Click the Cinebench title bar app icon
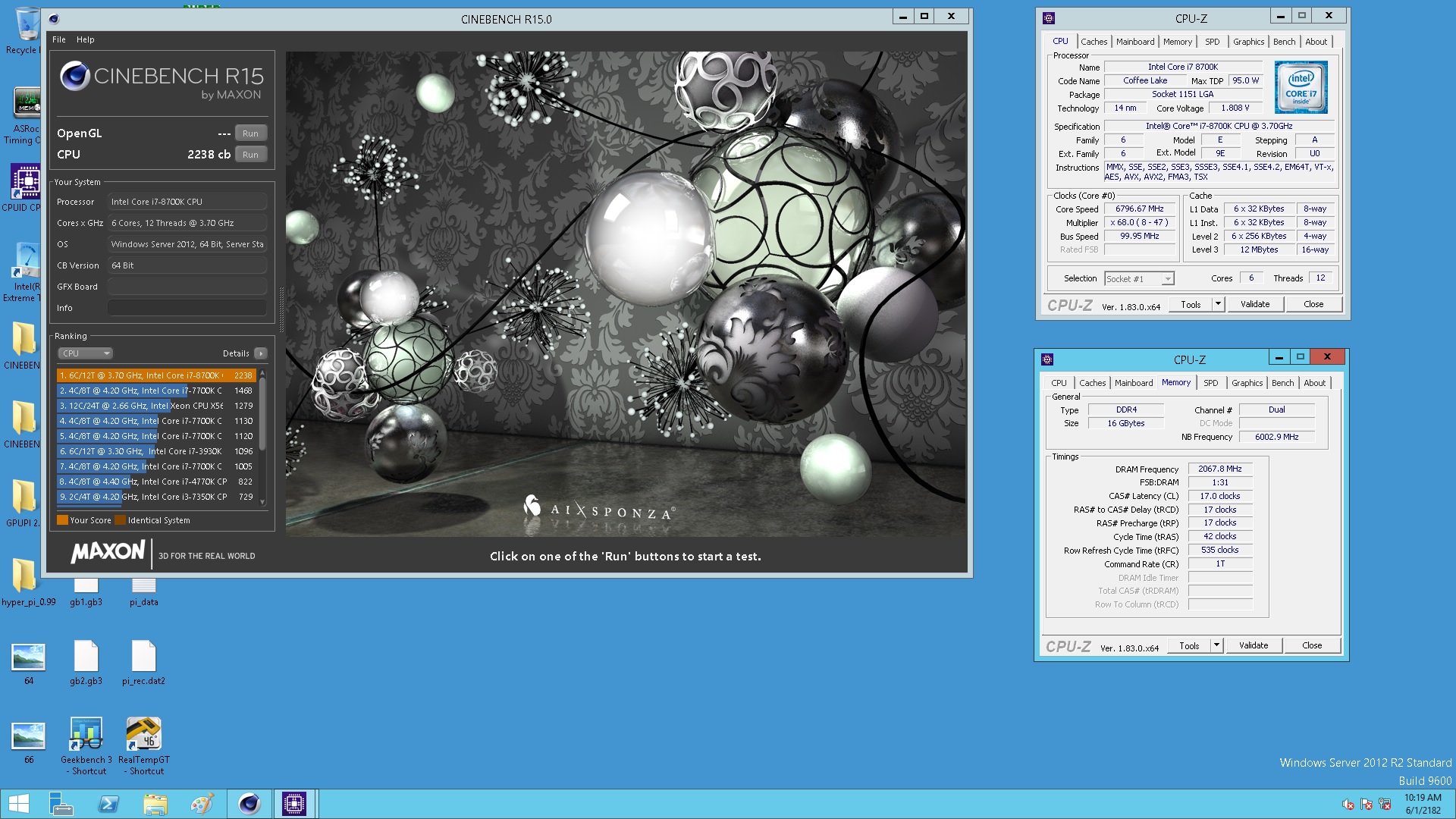 [54, 19]
